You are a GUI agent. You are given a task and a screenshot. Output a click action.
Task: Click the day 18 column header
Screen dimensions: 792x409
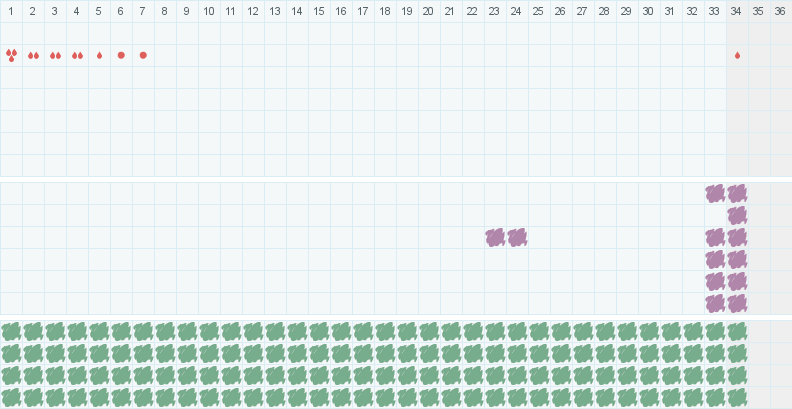click(x=385, y=11)
